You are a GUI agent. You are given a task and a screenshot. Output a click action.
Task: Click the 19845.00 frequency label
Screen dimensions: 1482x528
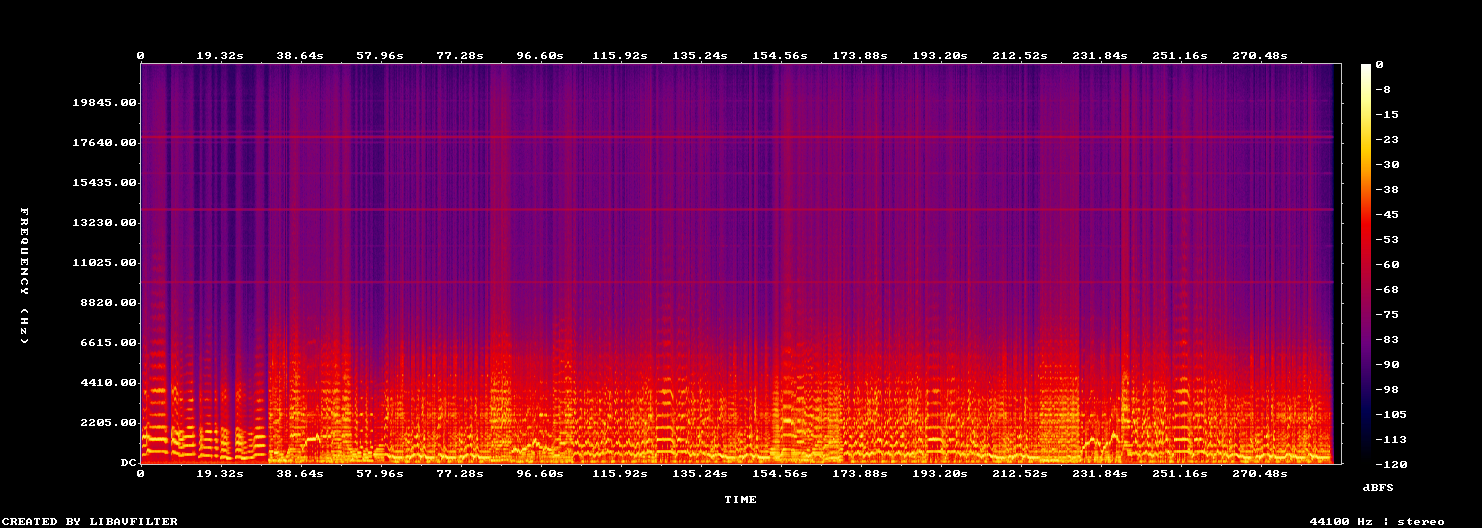(104, 103)
